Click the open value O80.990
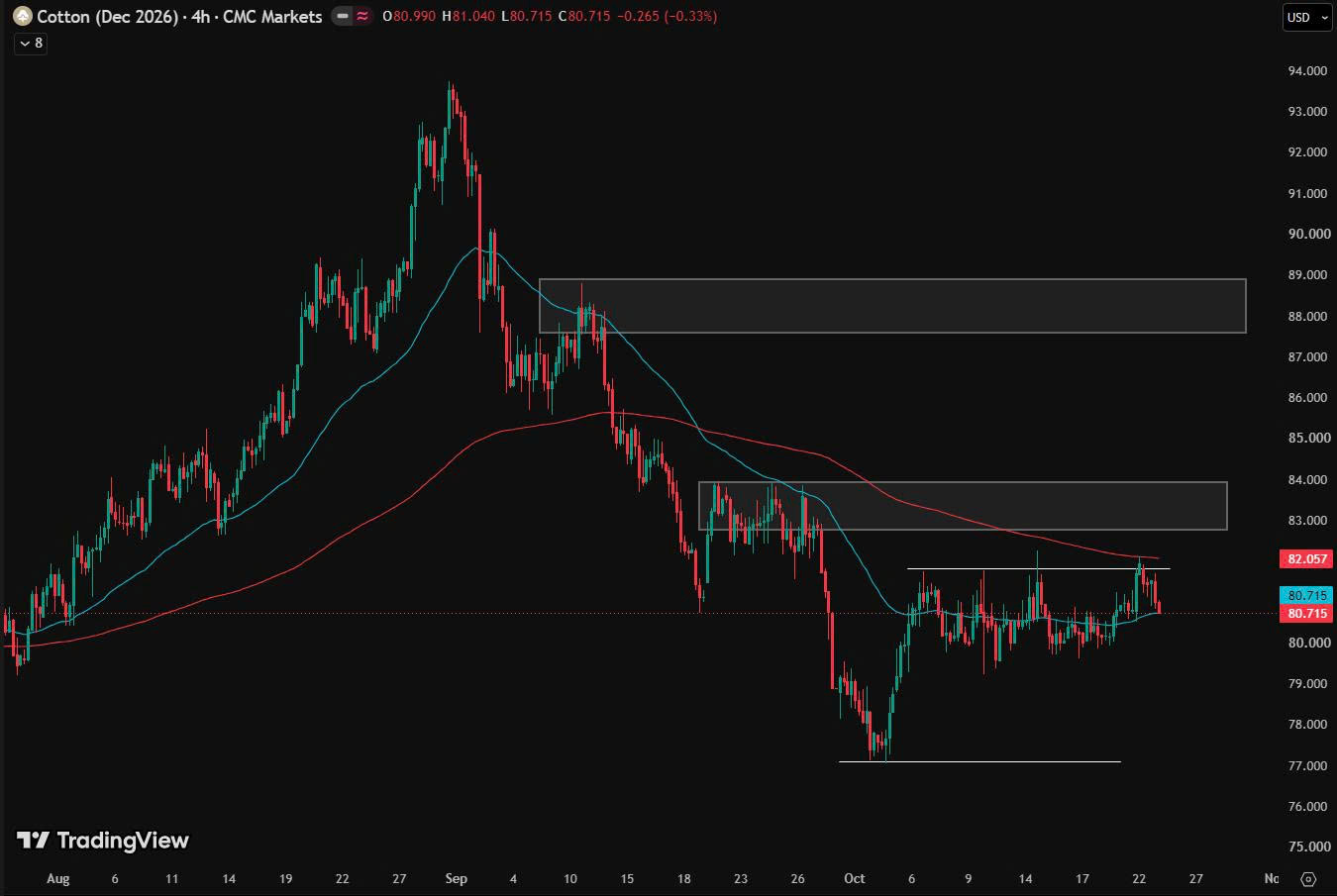Viewport: 1337px width, 896px height. 409,16
